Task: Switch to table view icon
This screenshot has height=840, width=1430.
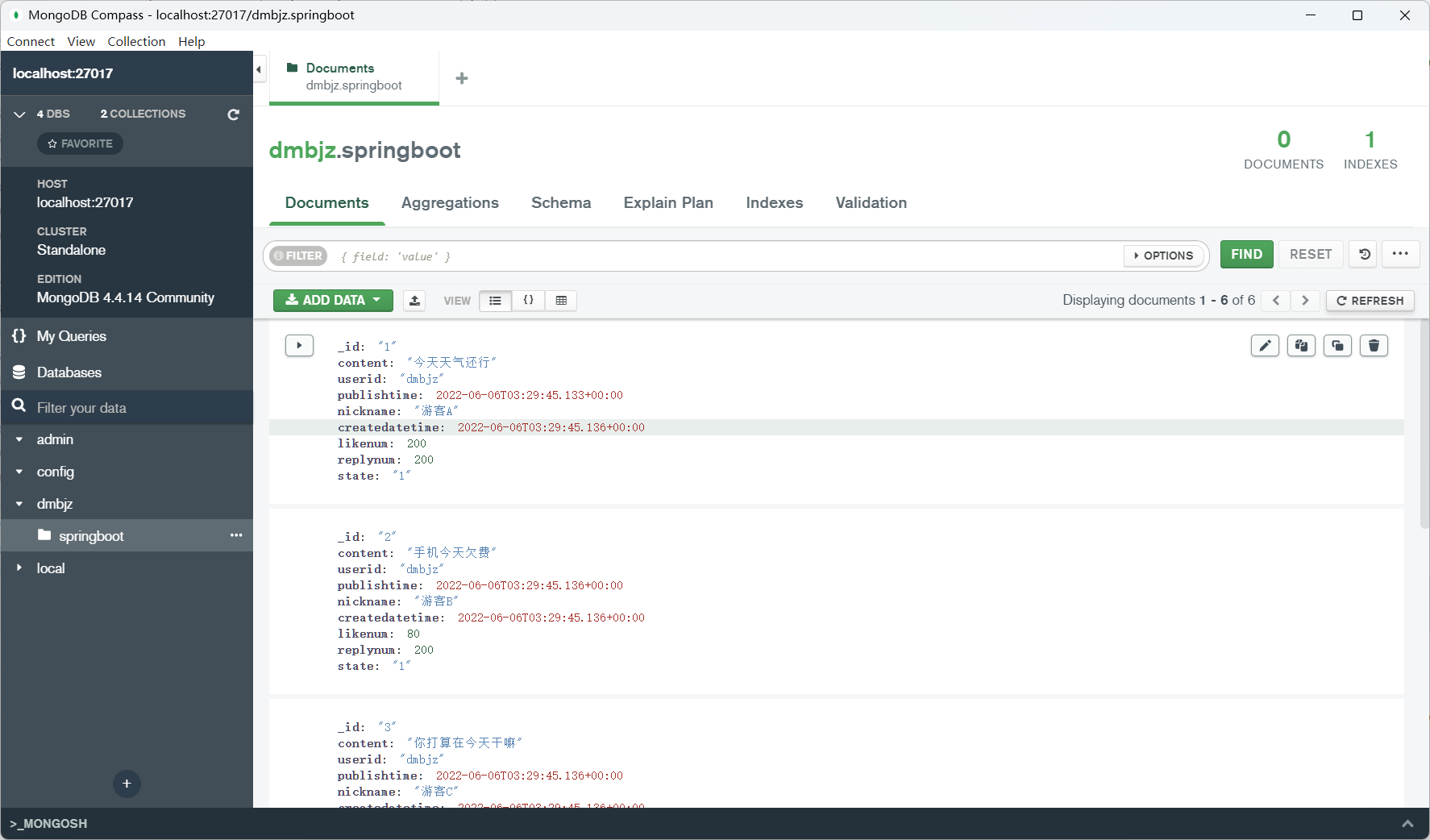Action: point(561,301)
